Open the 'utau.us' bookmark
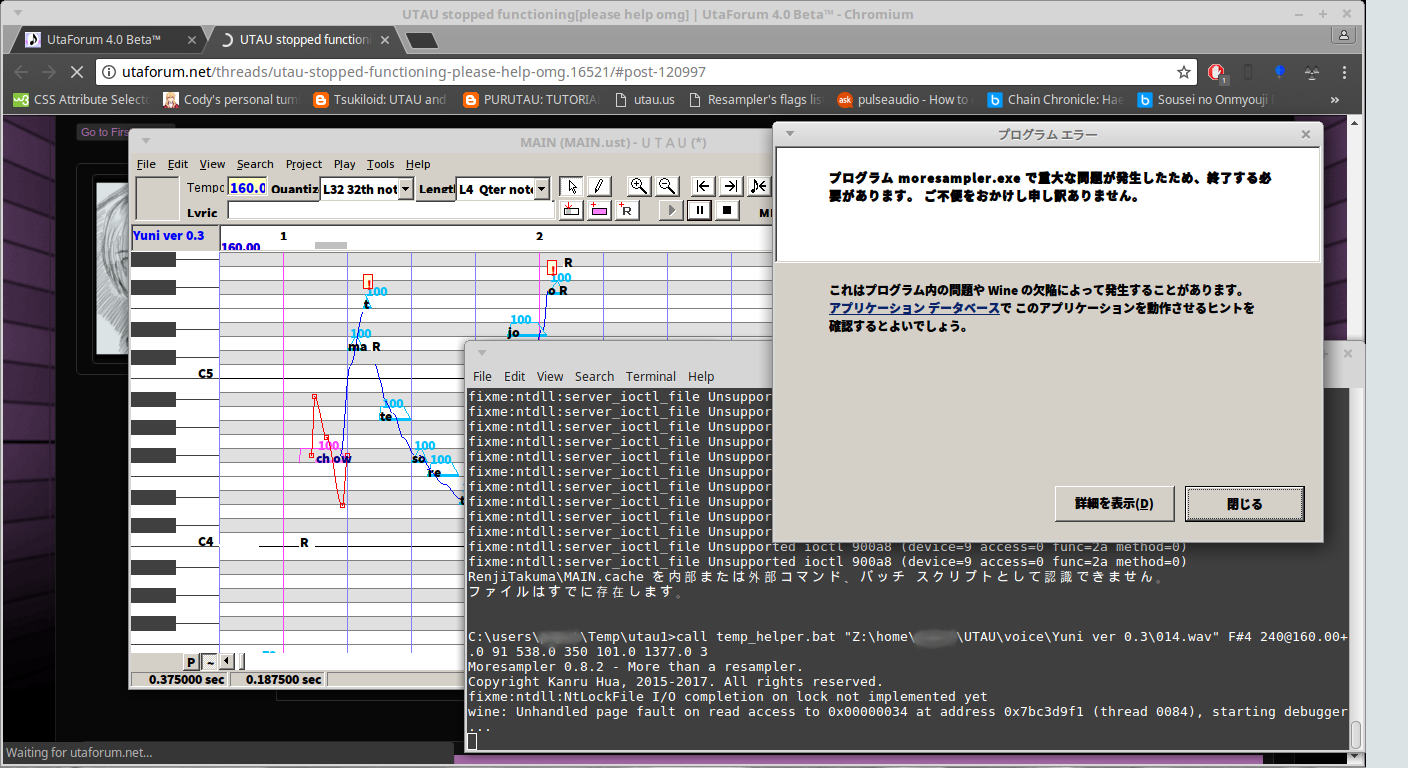 [x=645, y=100]
